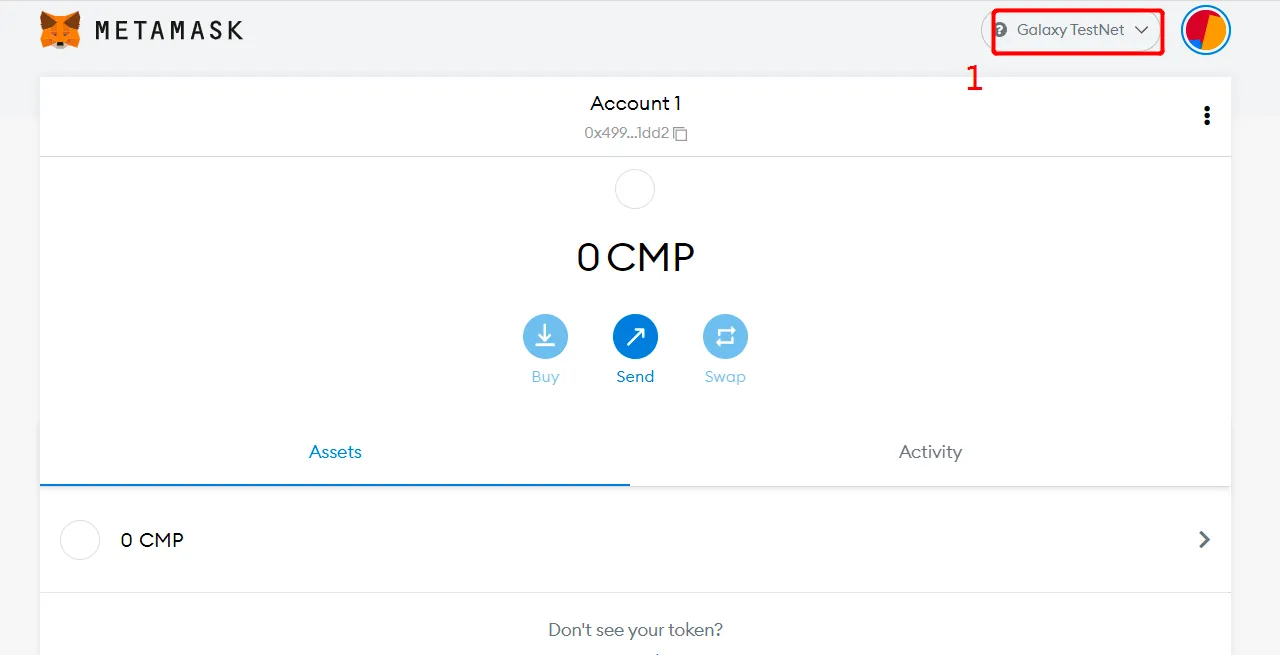Open the account avatar menu
1280x655 pixels.
tap(1205, 30)
